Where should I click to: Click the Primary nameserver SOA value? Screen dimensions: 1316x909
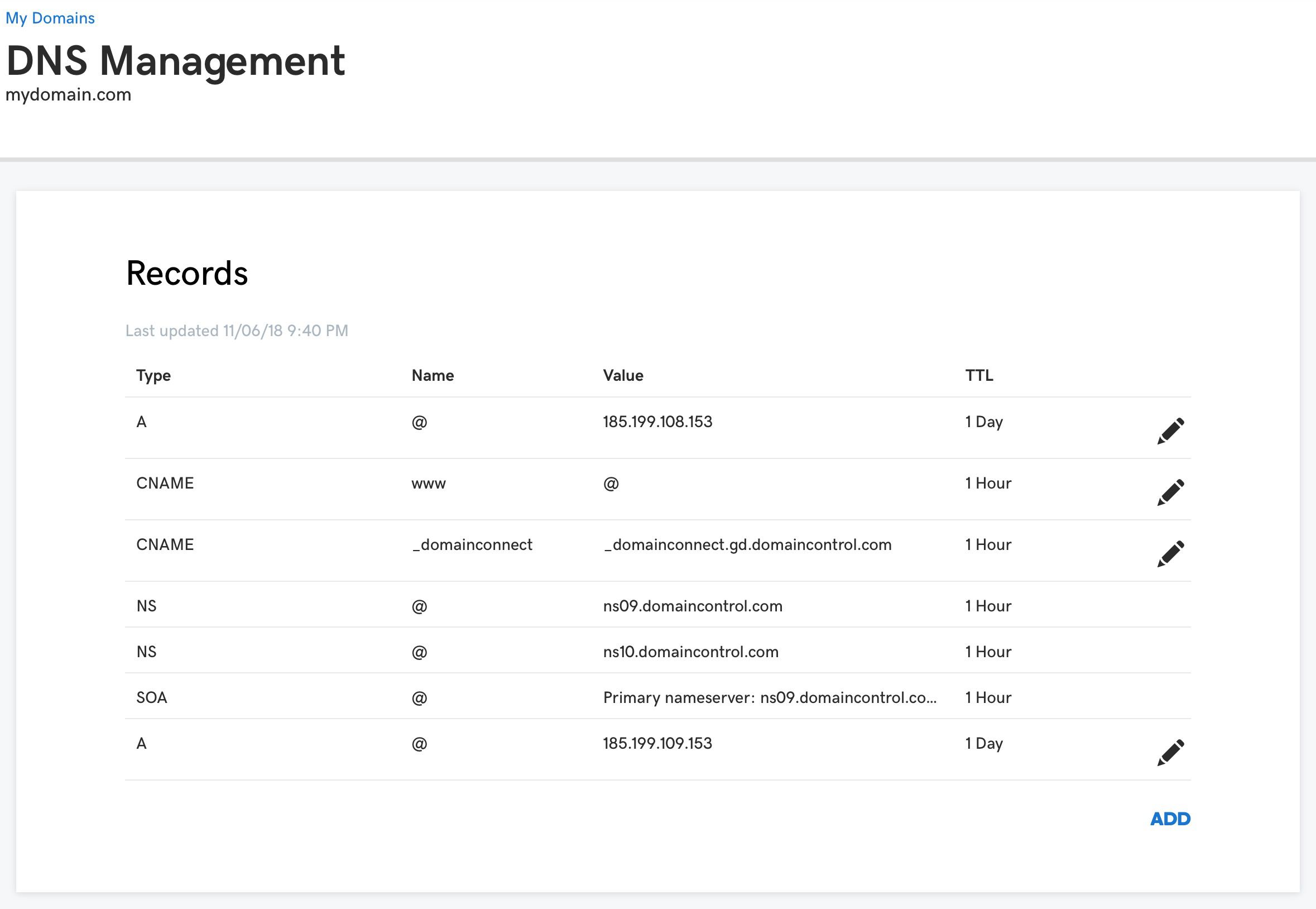click(770, 699)
